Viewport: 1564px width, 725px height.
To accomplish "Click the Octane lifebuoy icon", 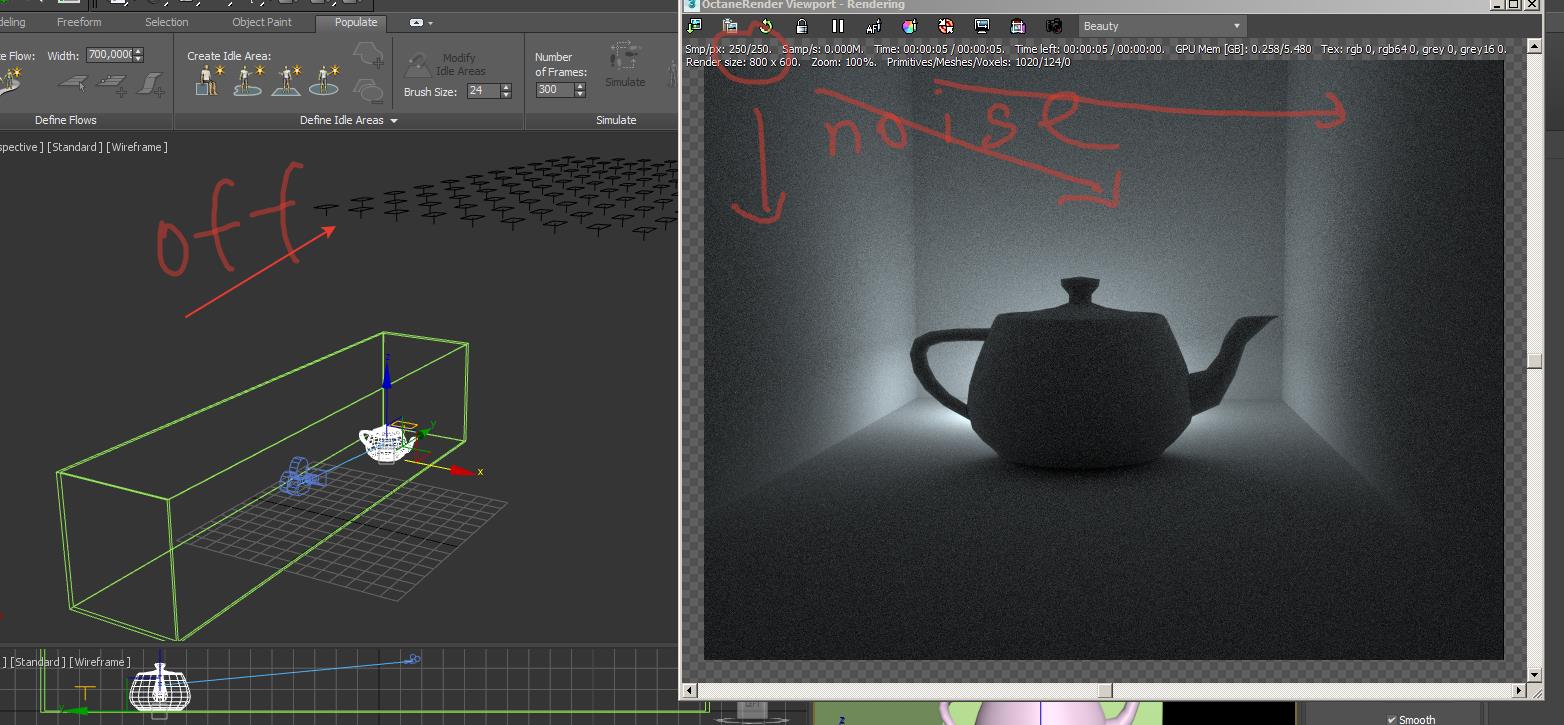I will pos(945,26).
